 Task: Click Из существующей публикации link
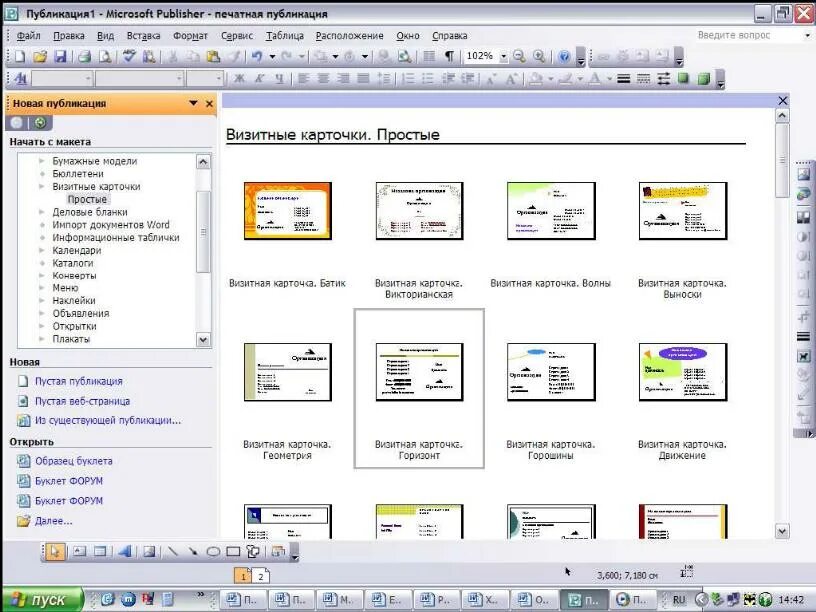tap(108, 420)
